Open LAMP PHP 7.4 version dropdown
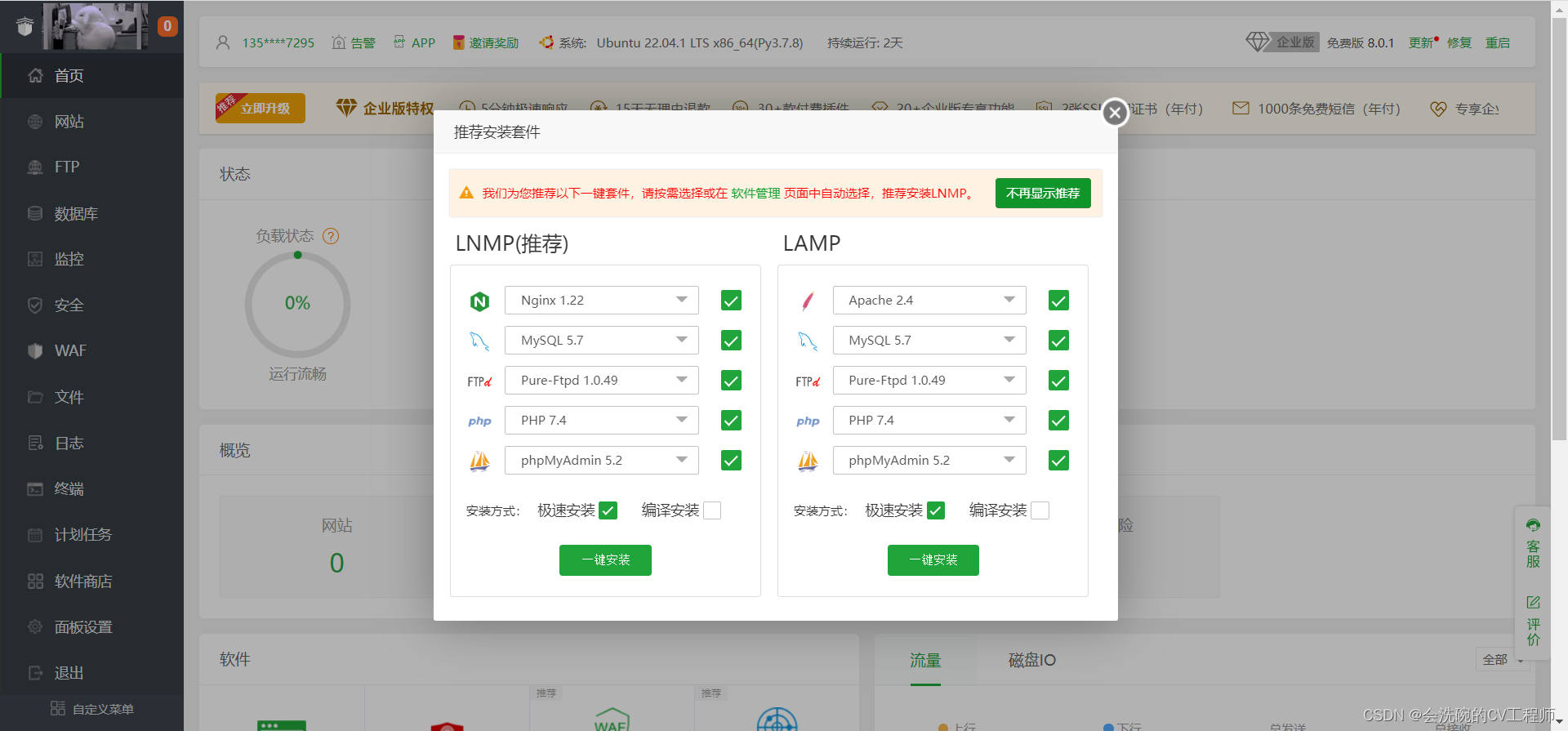 [929, 421]
